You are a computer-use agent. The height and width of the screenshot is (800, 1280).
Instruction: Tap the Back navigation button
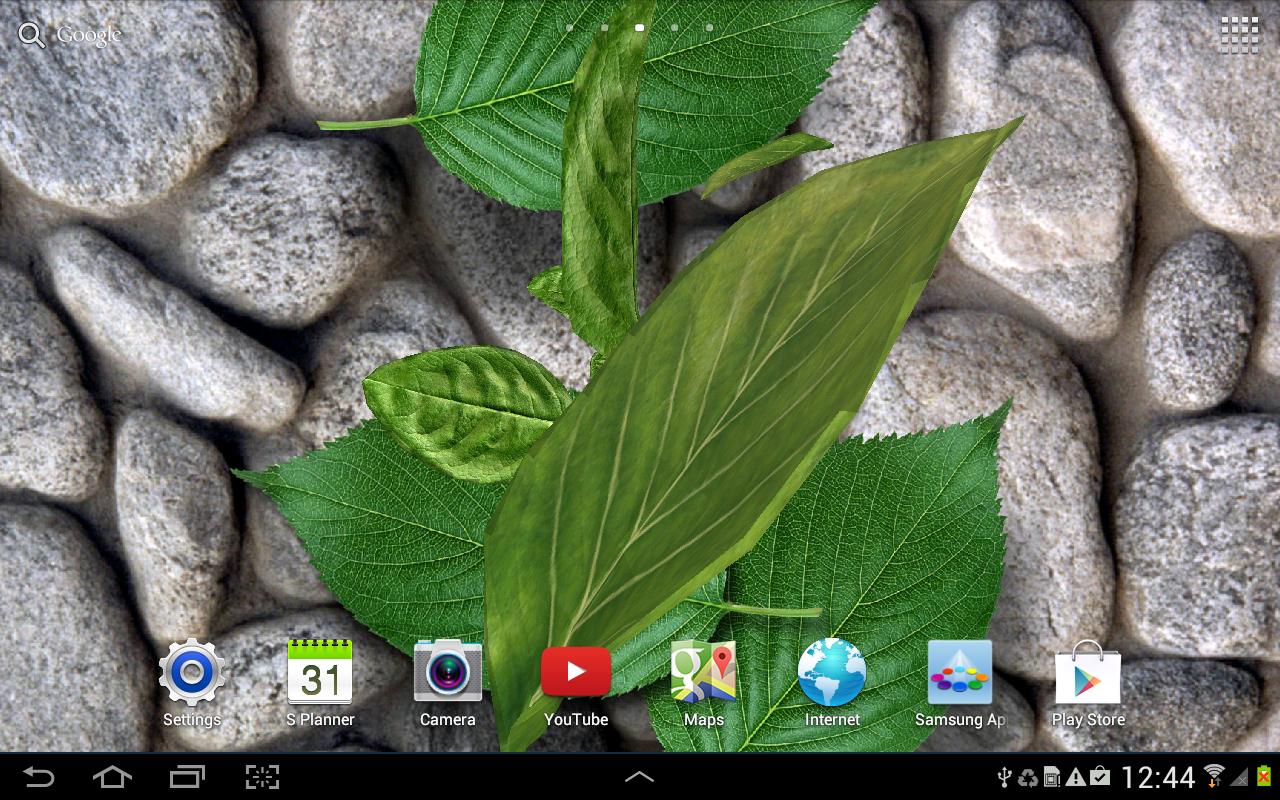click(x=39, y=776)
